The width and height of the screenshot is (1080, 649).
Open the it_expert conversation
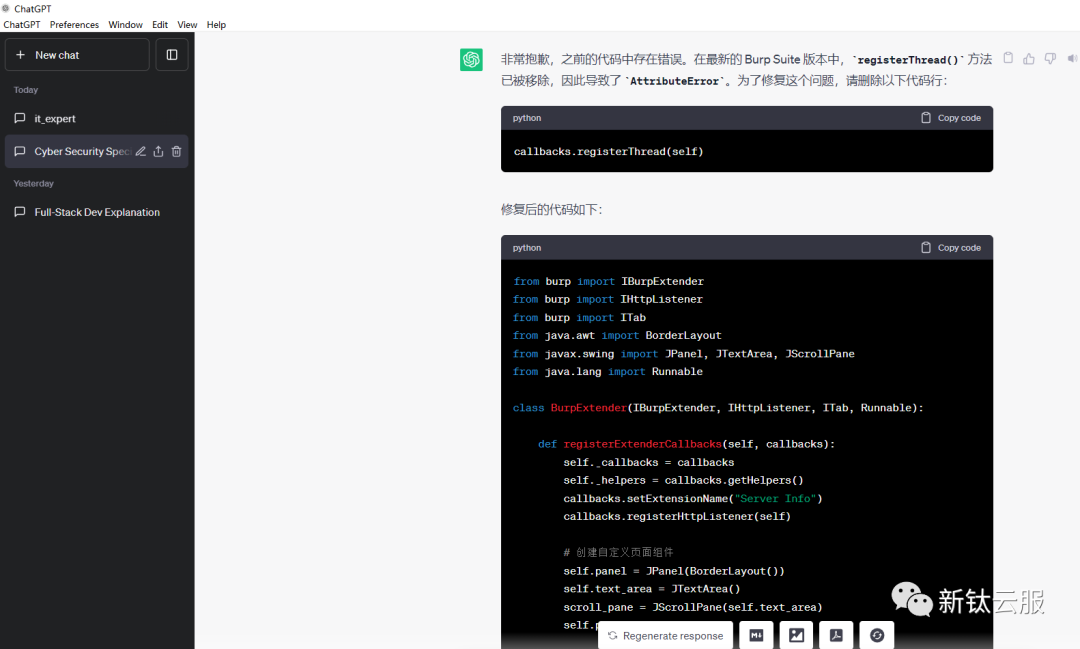tap(55, 119)
